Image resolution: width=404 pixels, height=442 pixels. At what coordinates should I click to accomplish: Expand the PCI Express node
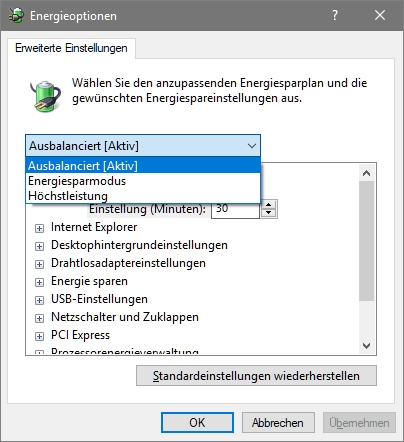39,336
